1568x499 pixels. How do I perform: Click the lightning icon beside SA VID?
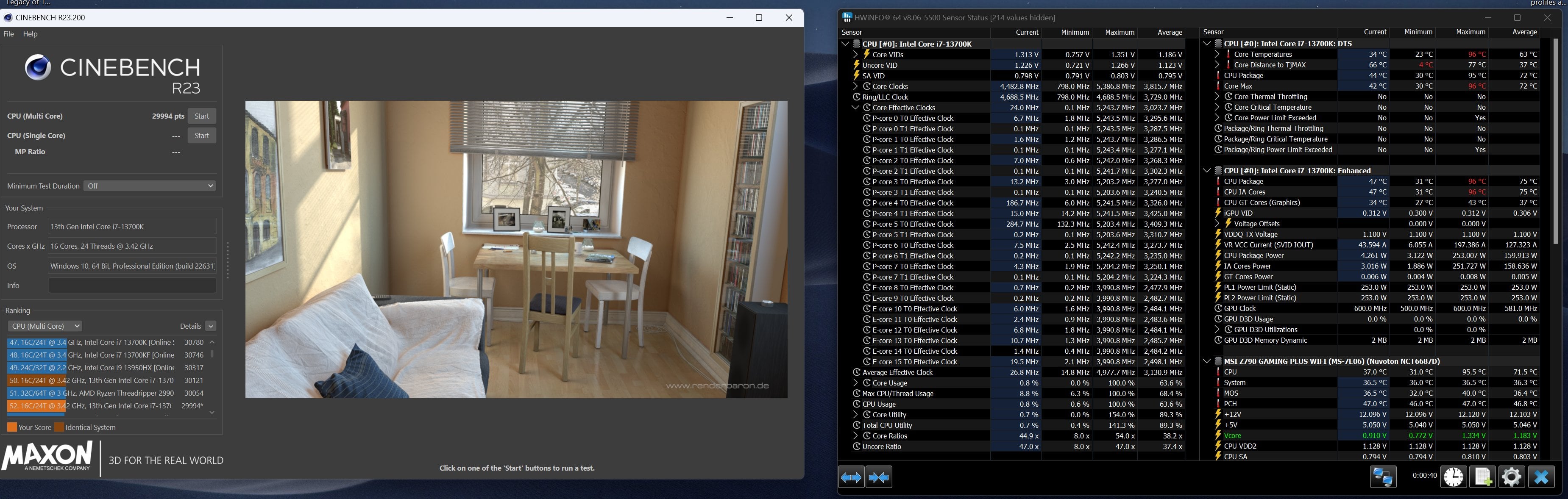click(856, 75)
